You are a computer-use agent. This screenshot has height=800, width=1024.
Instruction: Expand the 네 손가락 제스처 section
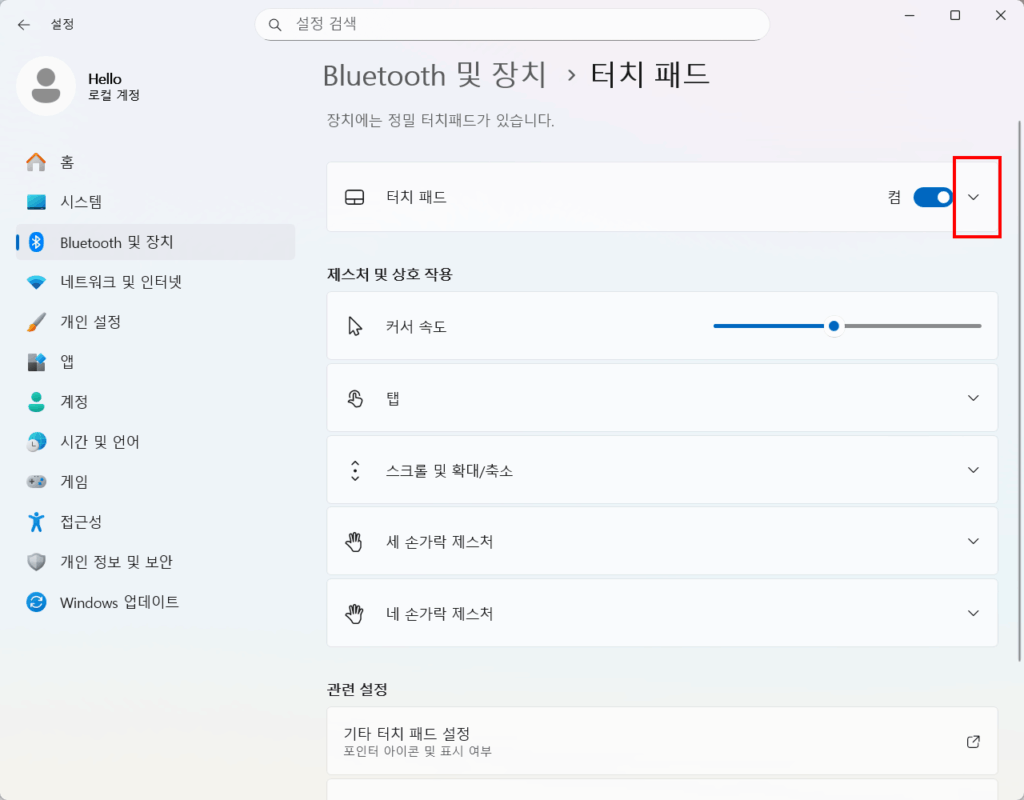pos(974,613)
